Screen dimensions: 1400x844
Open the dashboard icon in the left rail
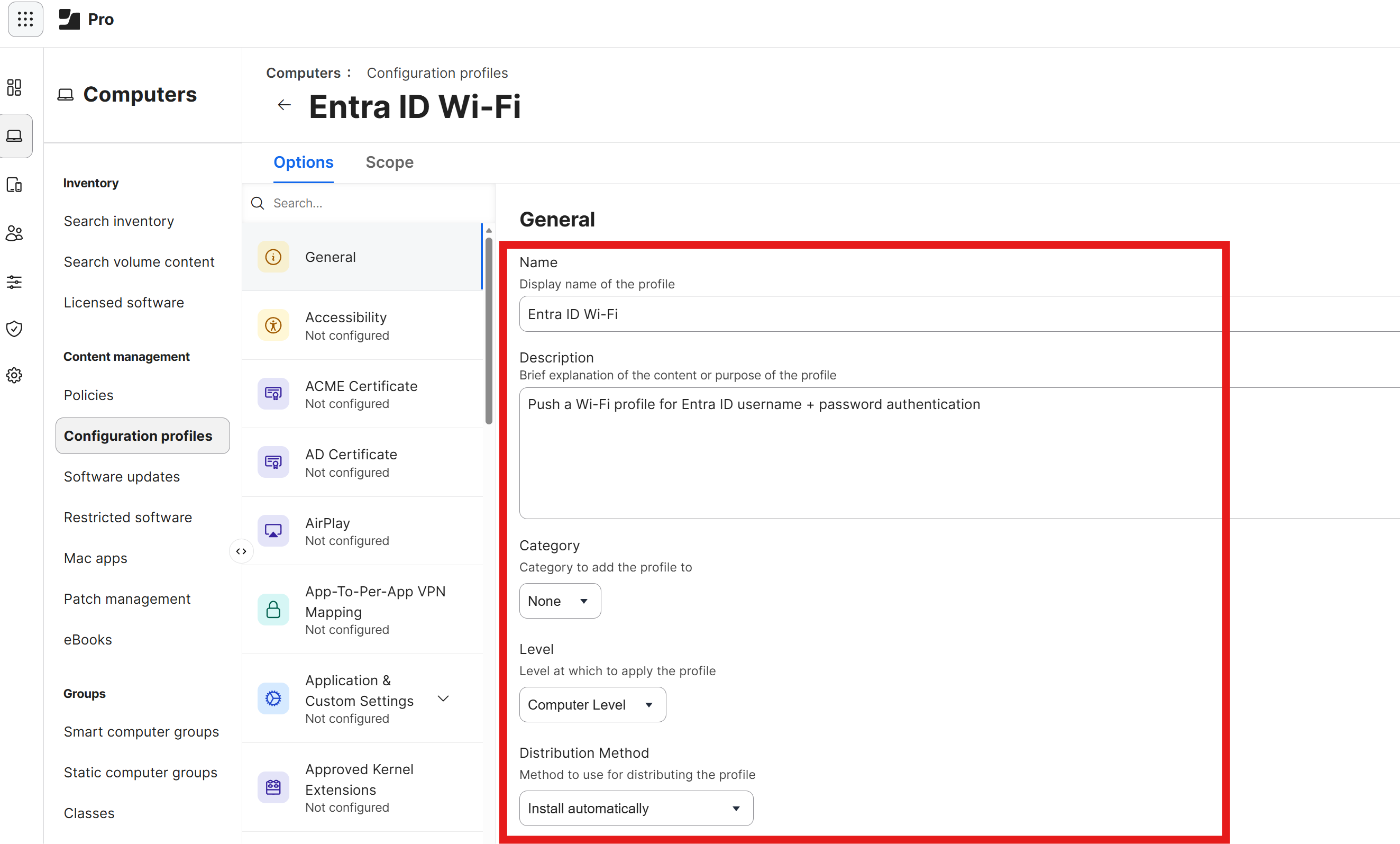click(14, 87)
